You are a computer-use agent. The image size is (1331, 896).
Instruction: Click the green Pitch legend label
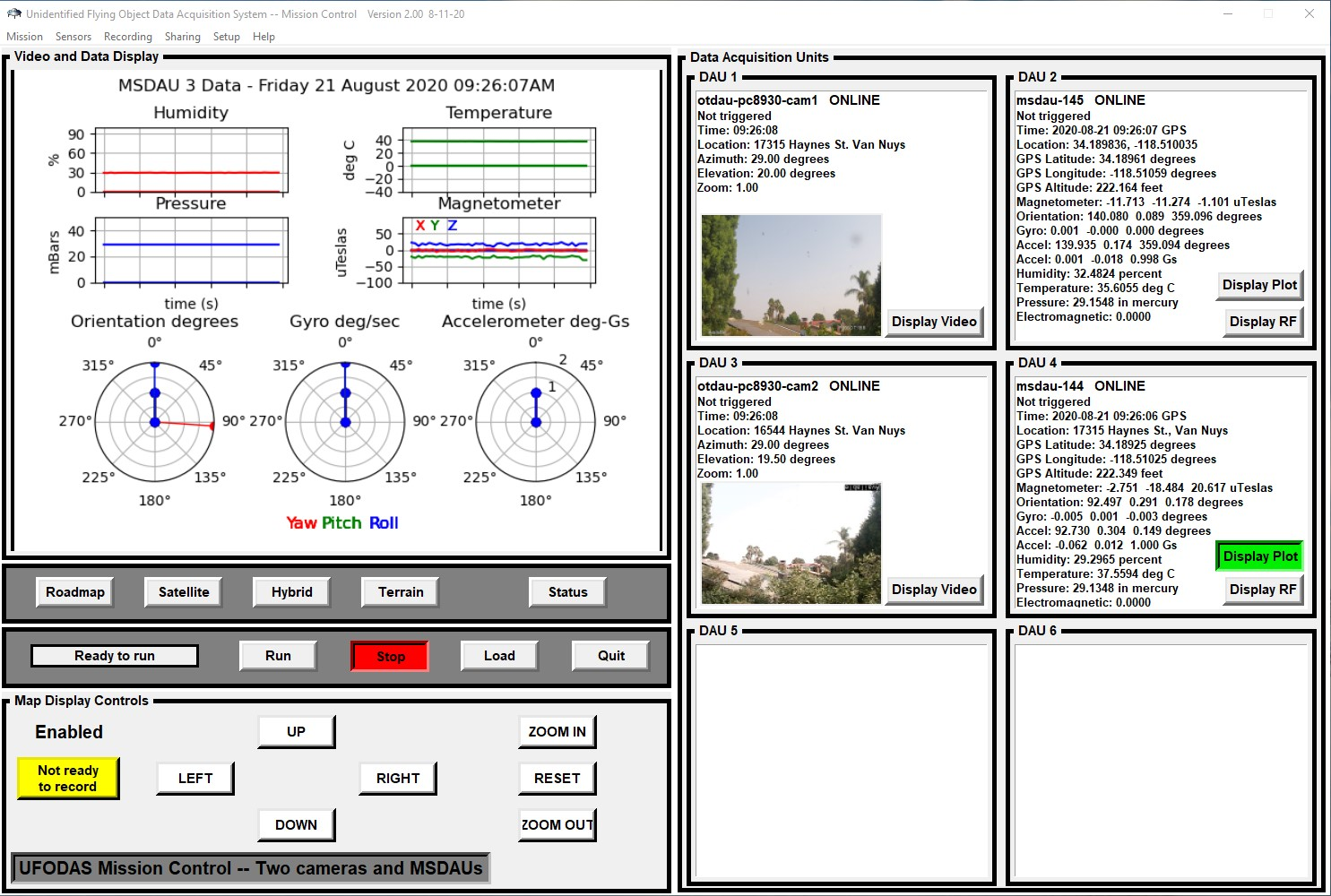341,523
